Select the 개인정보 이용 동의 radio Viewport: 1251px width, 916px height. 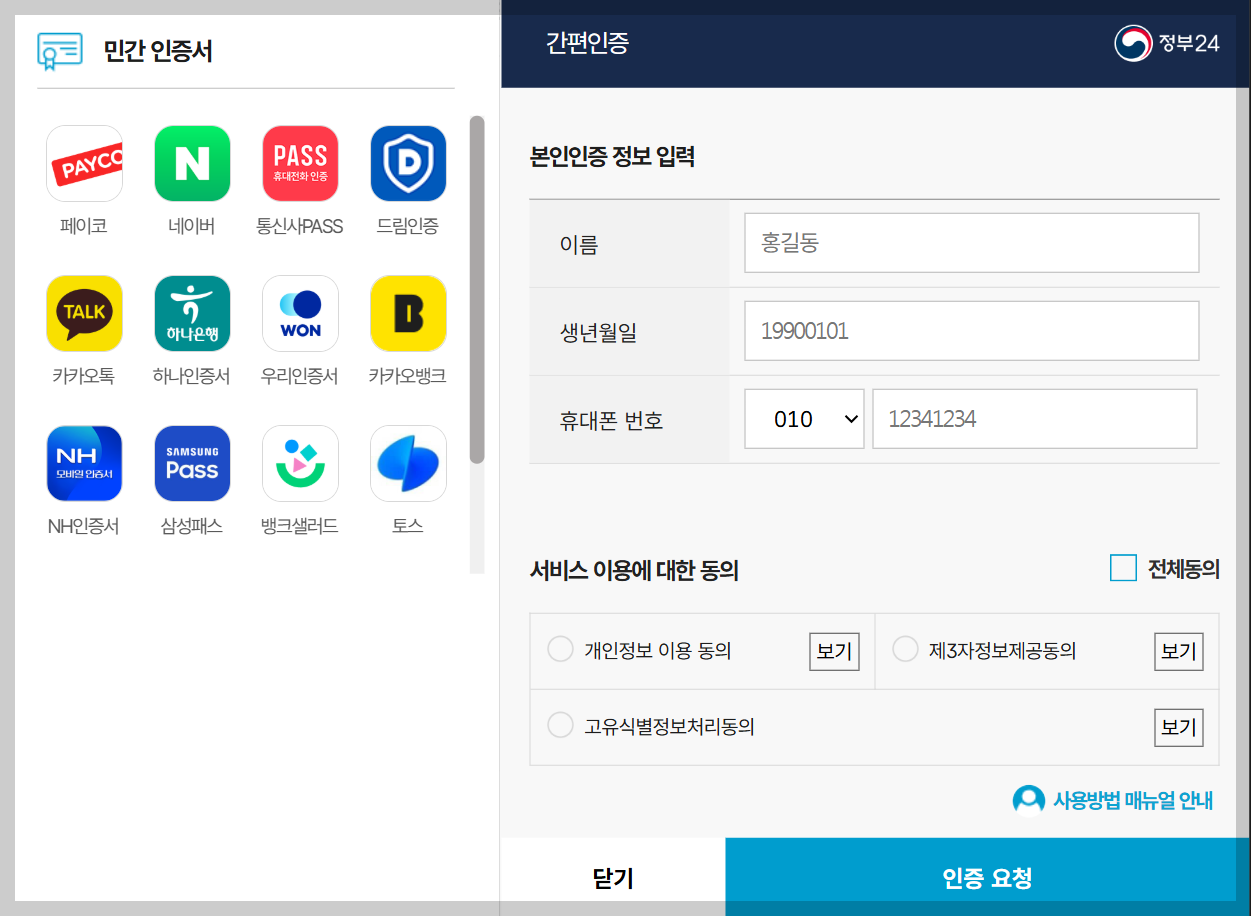point(560,649)
